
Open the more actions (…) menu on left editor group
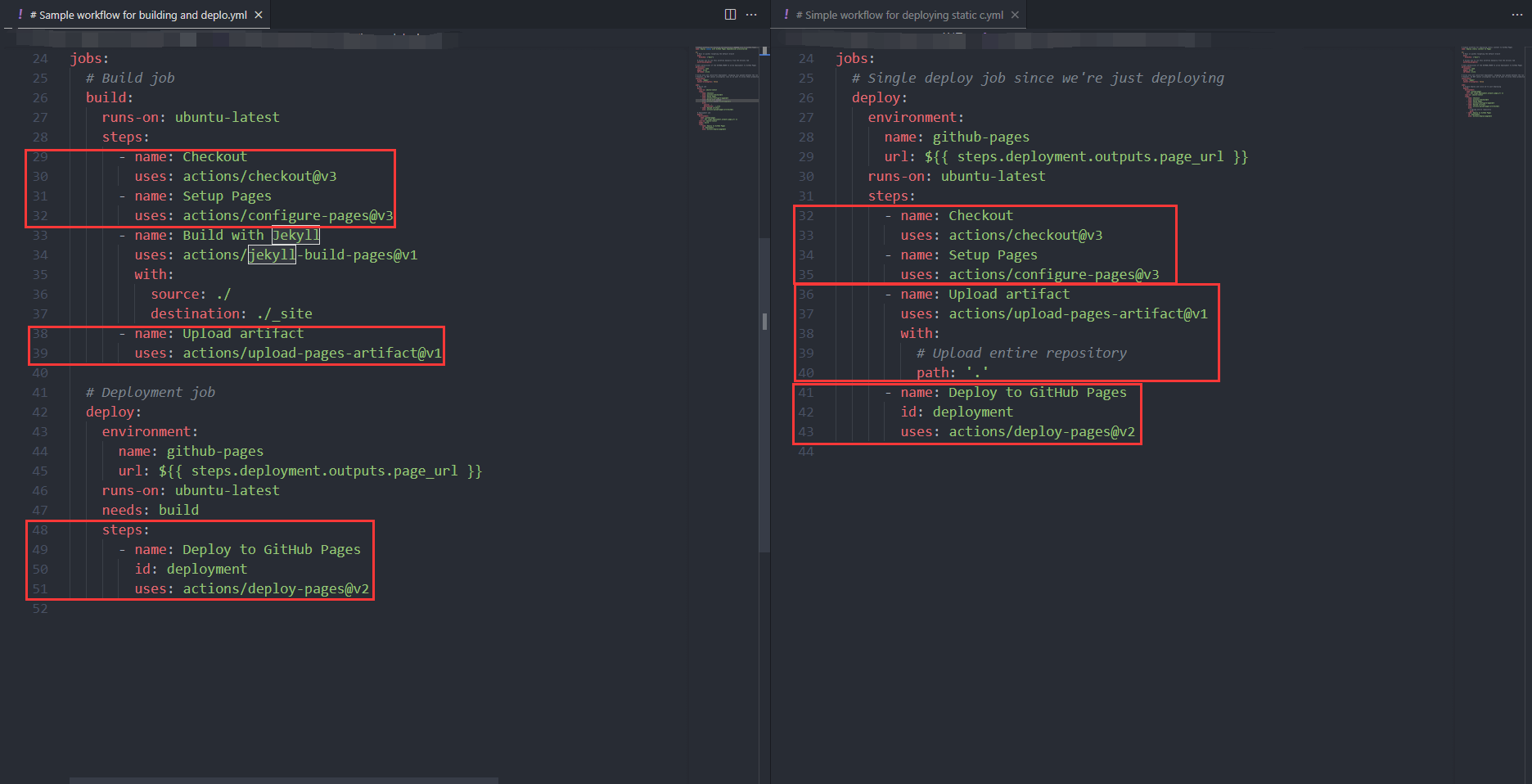[x=750, y=14]
